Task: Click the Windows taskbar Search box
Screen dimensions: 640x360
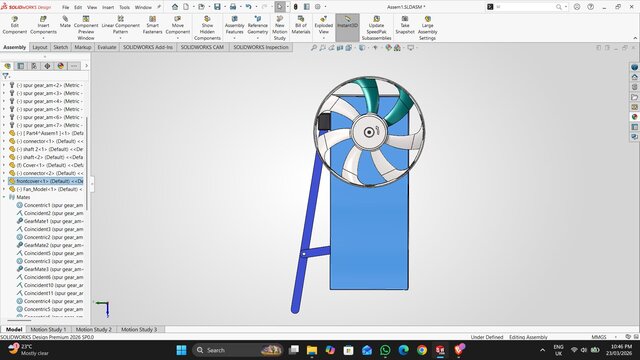Action: [238, 350]
